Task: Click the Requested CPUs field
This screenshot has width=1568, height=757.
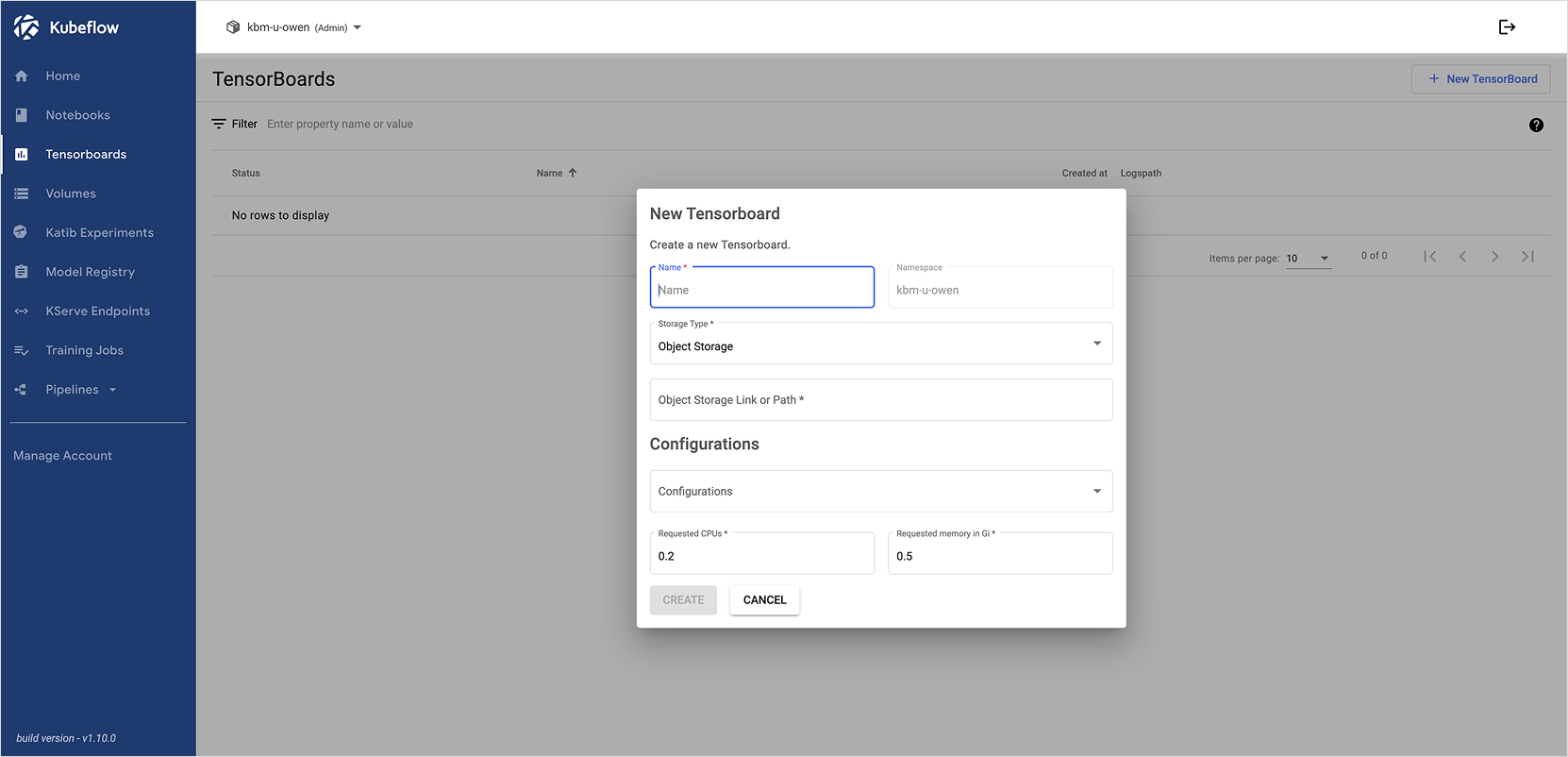Action: [x=762, y=553]
